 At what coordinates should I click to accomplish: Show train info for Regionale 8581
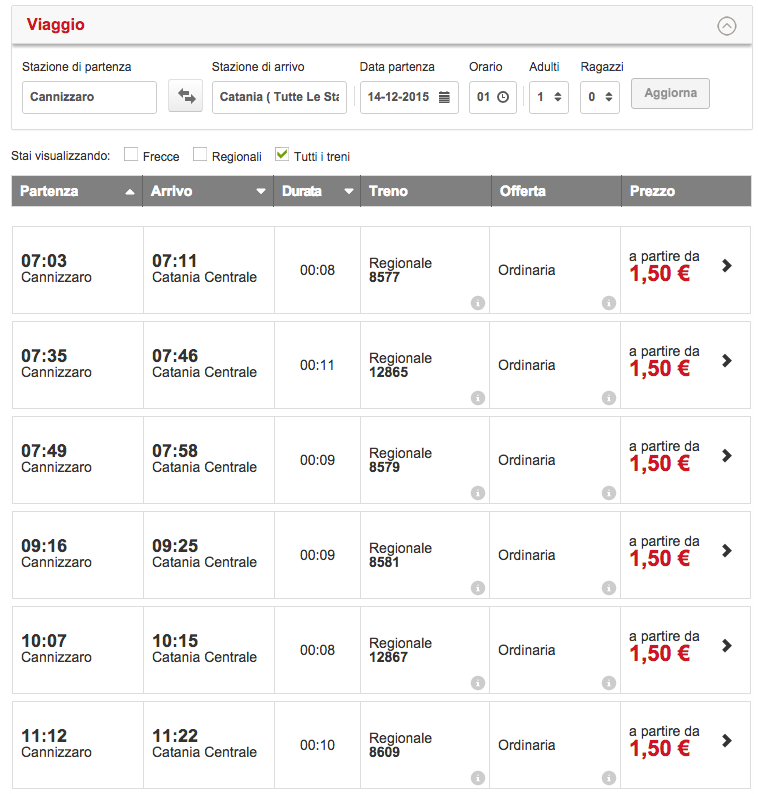[477, 588]
